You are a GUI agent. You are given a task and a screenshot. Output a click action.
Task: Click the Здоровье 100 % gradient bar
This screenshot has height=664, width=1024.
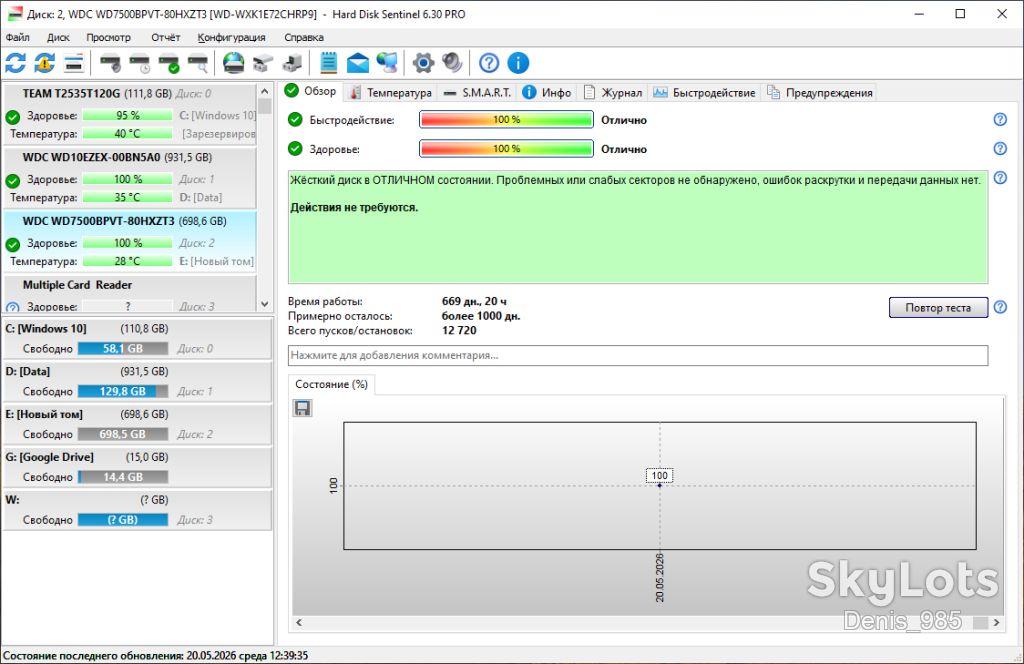506,149
